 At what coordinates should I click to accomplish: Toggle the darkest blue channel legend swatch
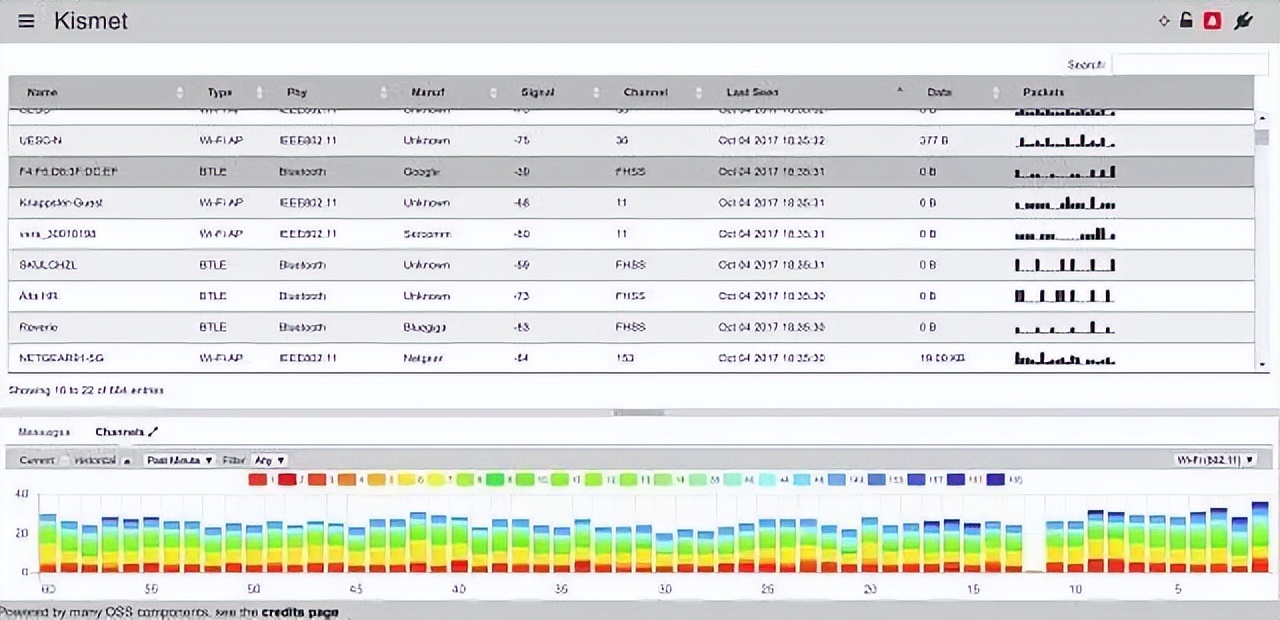pyautogui.click(x=995, y=480)
